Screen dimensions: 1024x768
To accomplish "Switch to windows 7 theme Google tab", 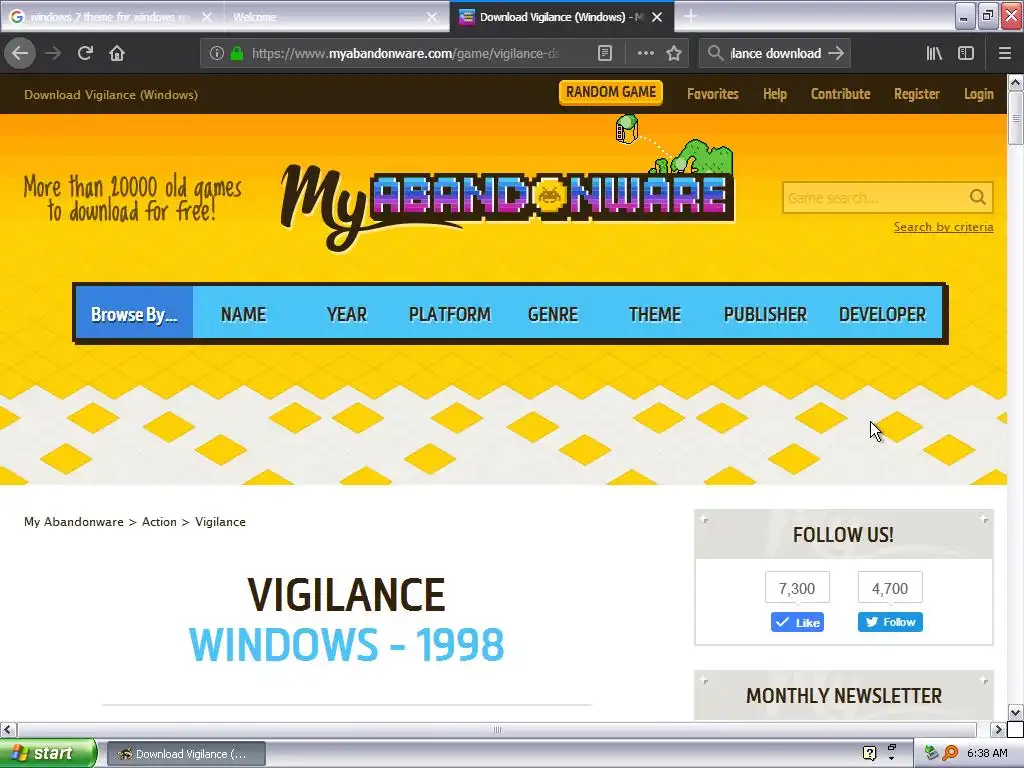I will tap(111, 17).
